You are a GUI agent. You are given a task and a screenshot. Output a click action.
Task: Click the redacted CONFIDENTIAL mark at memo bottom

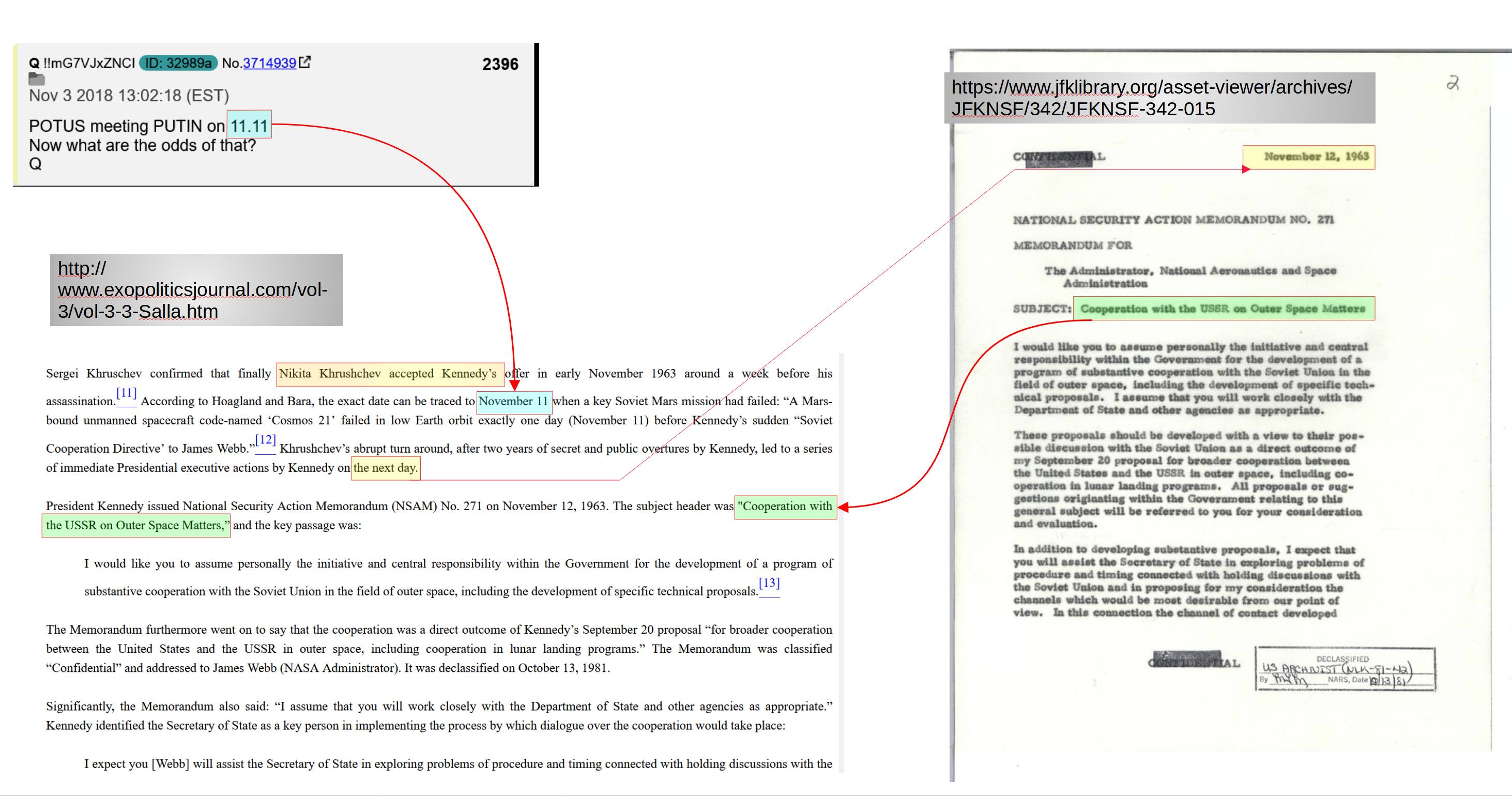click(x=1193, y=661)
